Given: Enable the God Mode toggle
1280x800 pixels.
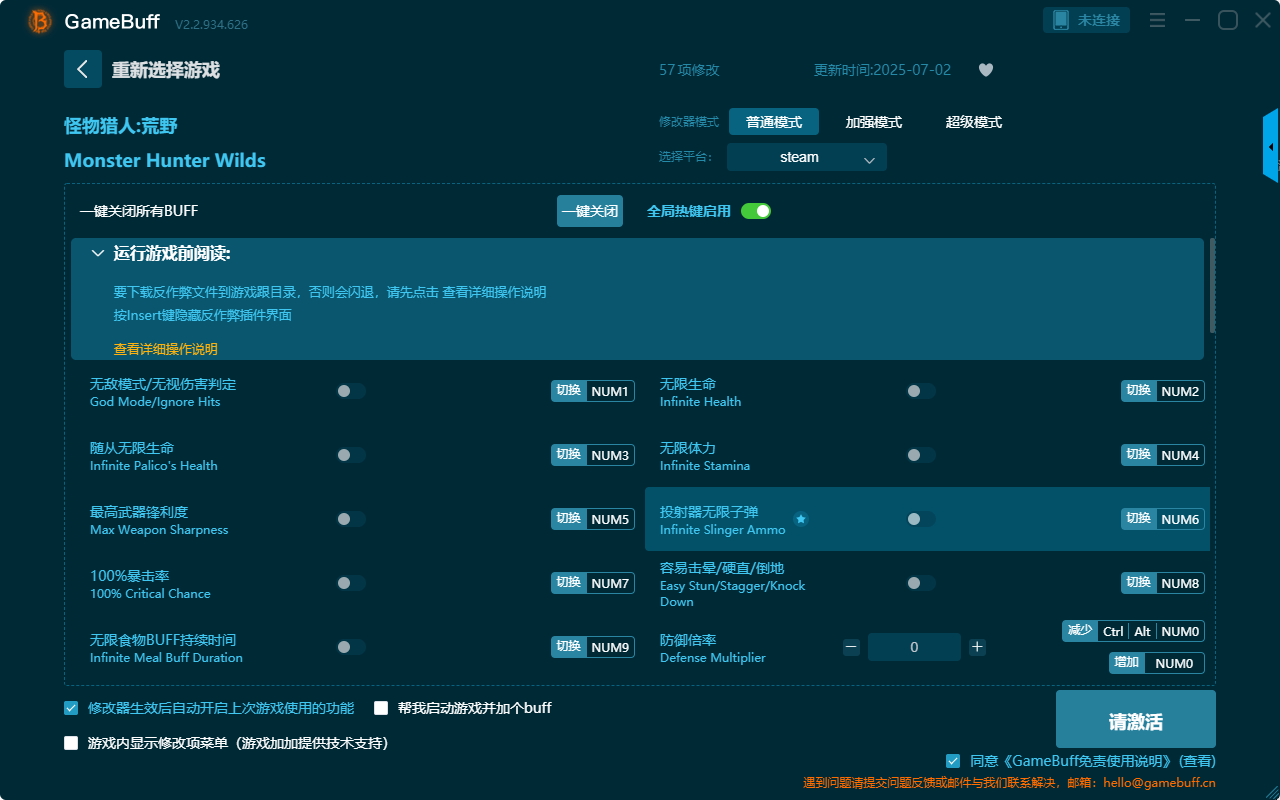Looking at the screenshot, I should [x=351, y=391].
